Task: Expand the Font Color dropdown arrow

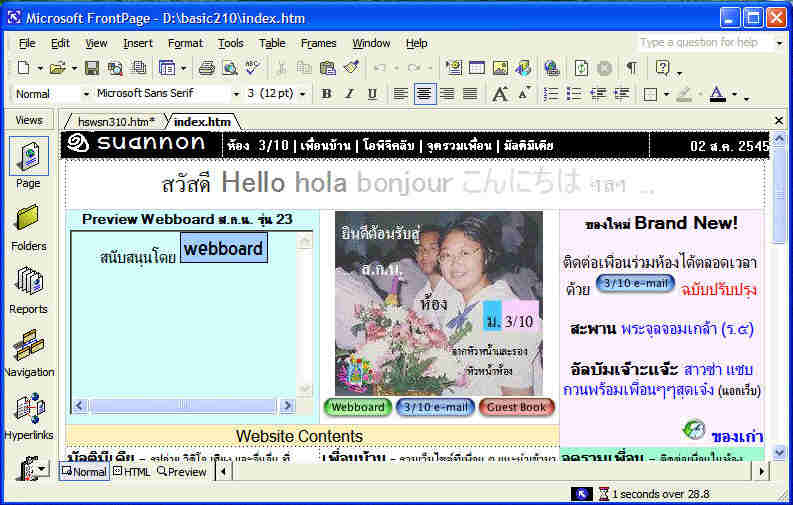Action: [734, 94]
